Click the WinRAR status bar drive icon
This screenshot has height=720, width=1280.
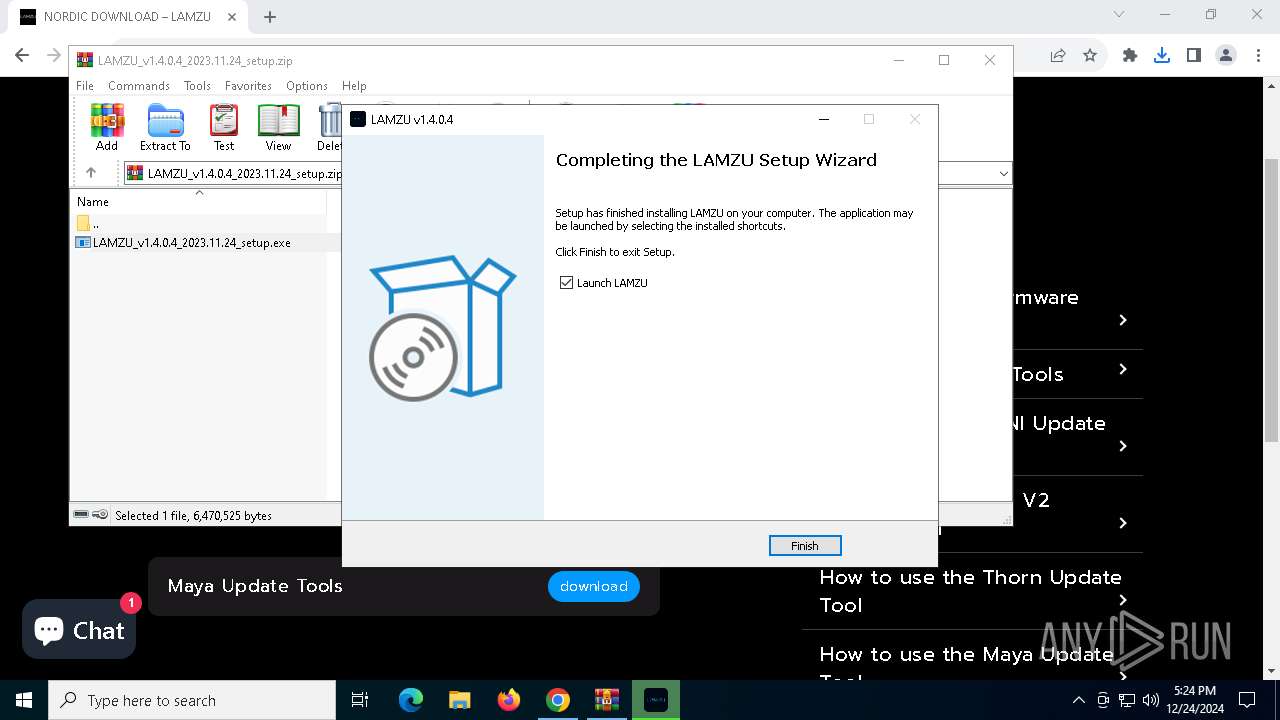pos(82,515)
